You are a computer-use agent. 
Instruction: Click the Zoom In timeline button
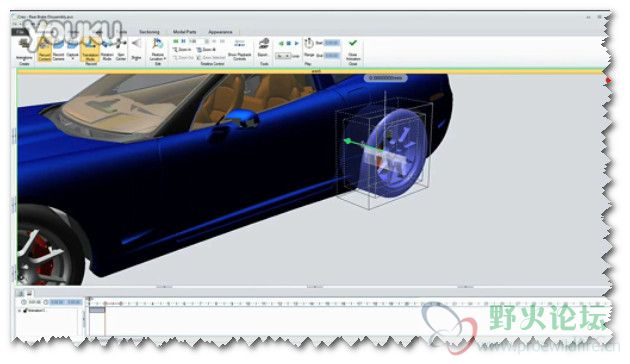tap(182, 49)
